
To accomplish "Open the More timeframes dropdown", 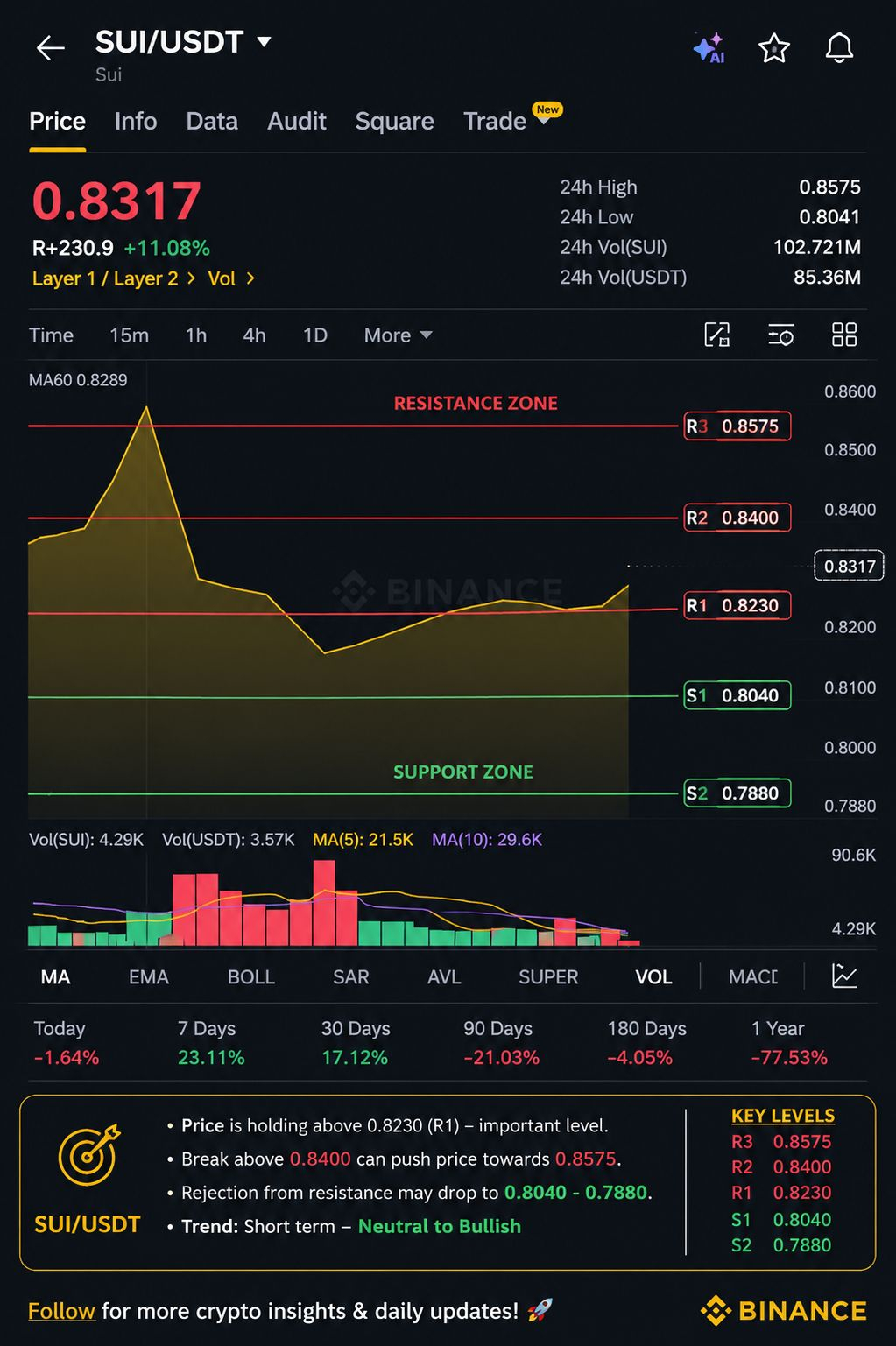I will click(x=398, y=335).
